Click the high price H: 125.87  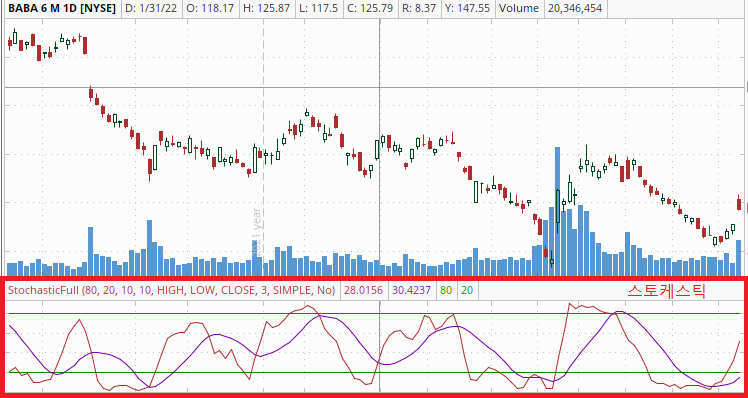tap(267, 8)
